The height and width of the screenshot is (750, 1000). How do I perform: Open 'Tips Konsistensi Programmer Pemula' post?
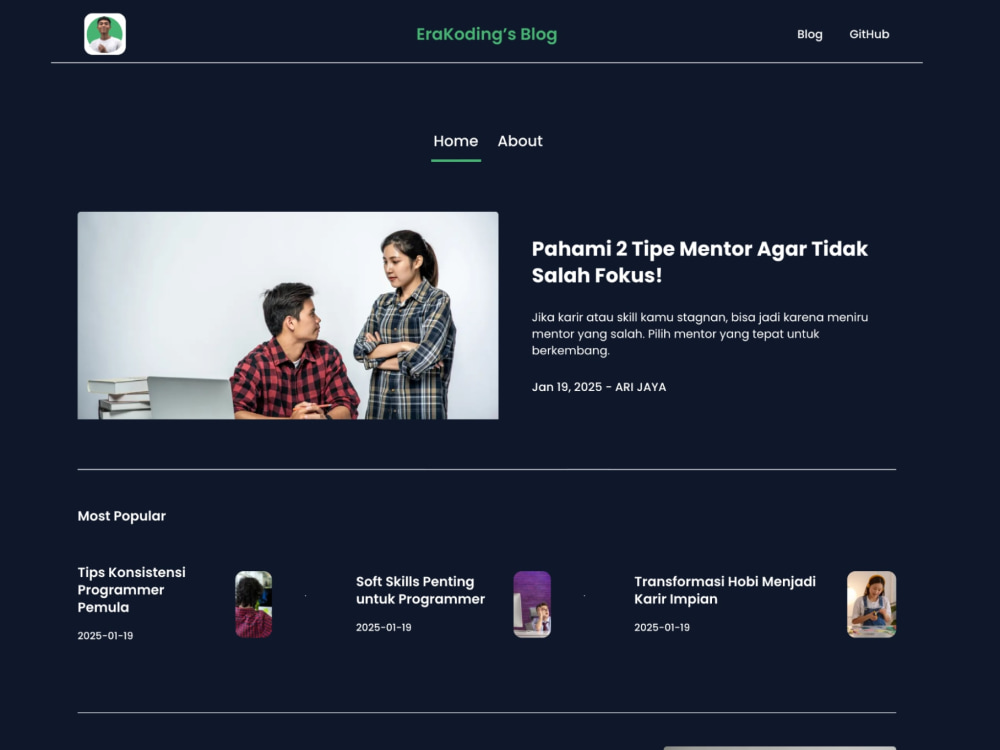[131, 590]
